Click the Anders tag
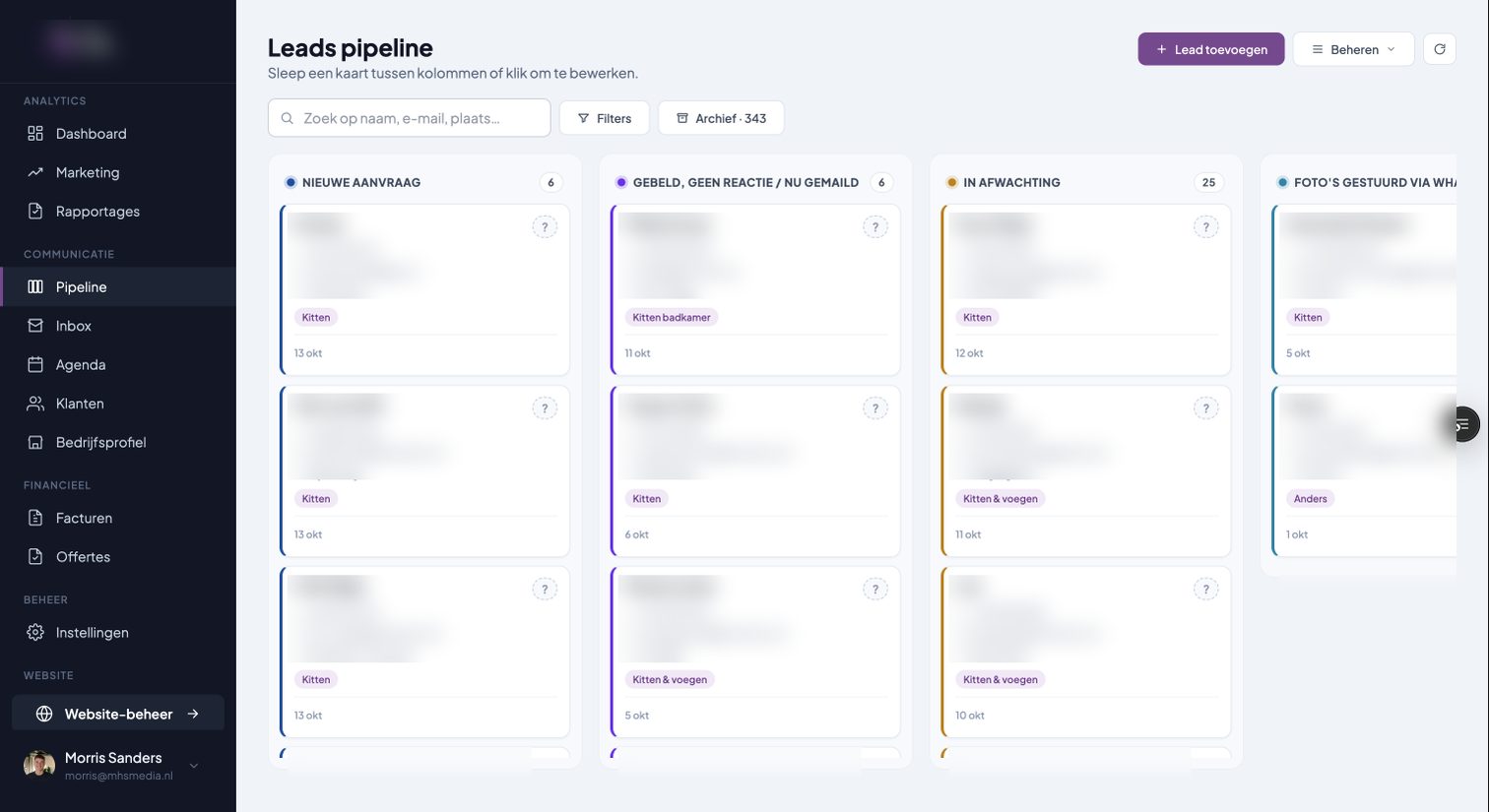Viewport: 1489px width, 812px height. (1311, 499)
